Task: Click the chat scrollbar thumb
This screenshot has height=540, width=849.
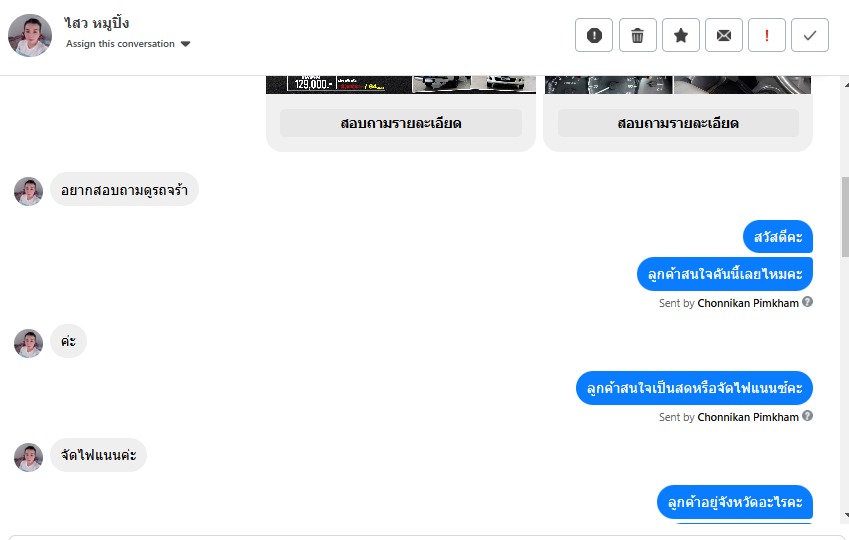Action: pos(845,217)
